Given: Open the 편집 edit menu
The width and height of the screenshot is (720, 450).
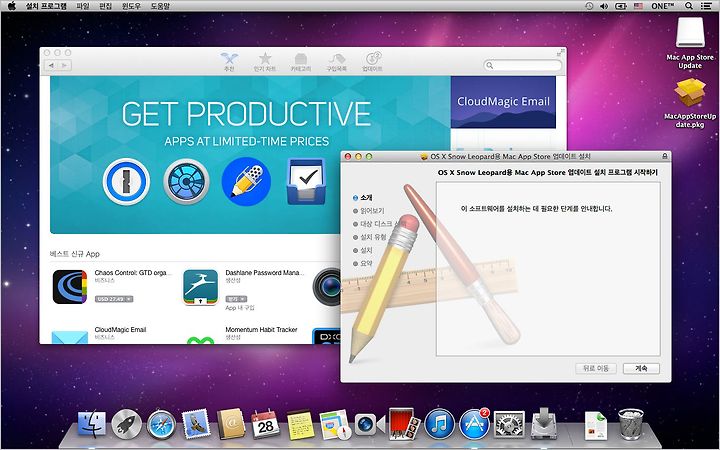Looking at the screenshot, I should (106, 6).
